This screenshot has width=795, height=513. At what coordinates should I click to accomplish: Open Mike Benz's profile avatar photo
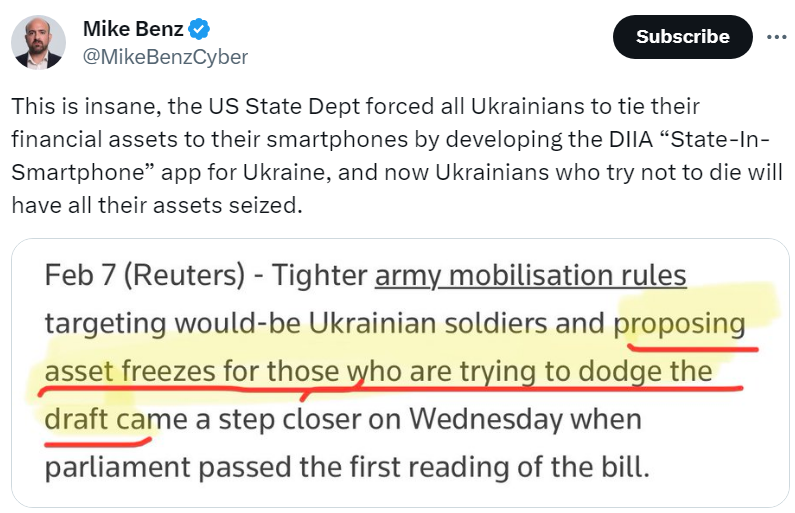38,42
